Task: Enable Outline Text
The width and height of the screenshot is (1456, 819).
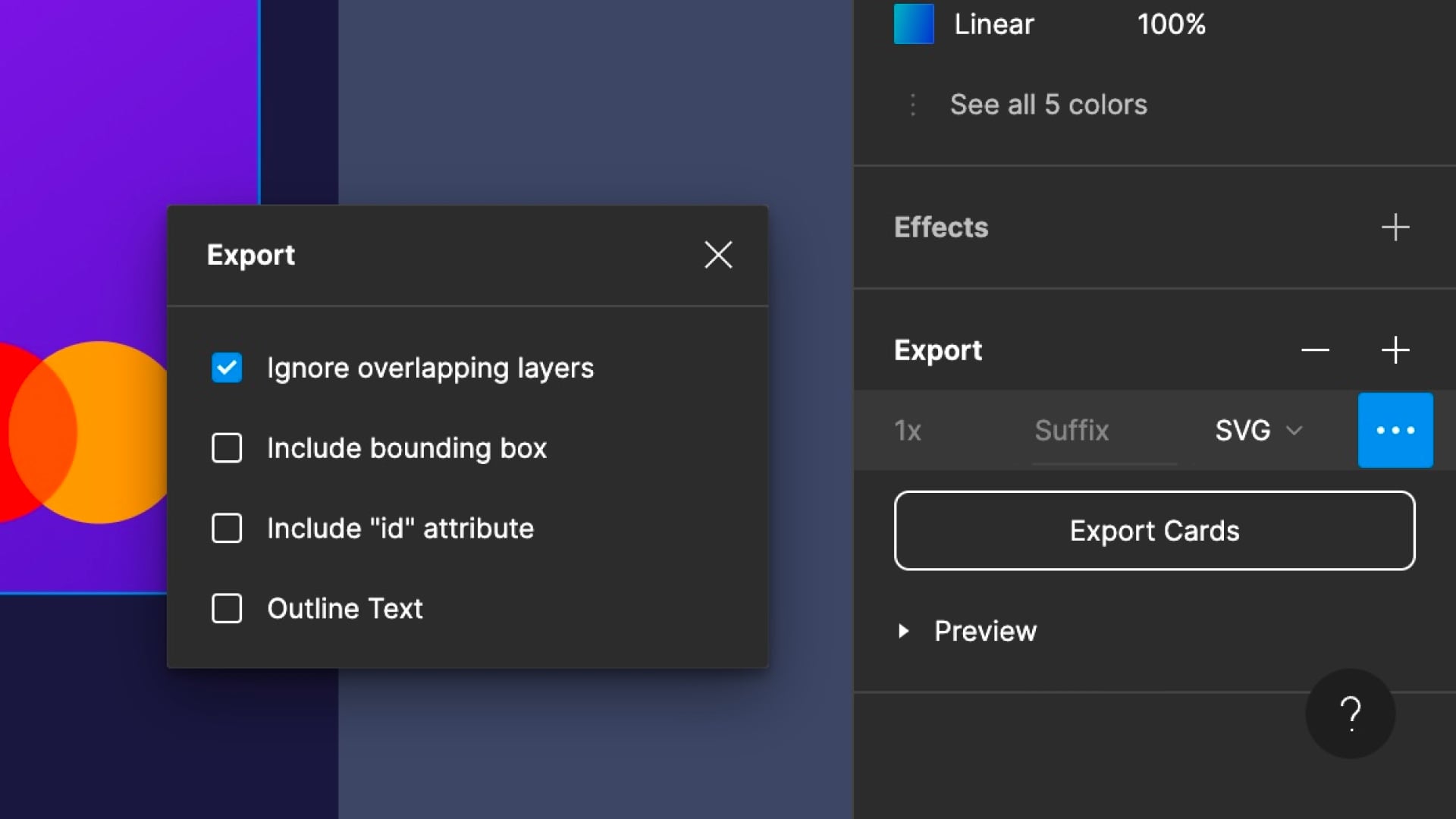Action: (226, 608)
